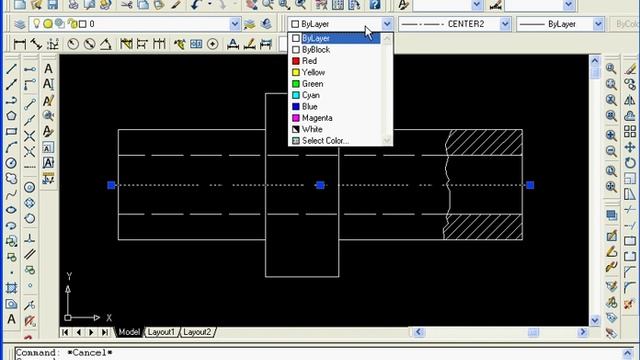Select the Spline draw tool

tap(11, 194)
